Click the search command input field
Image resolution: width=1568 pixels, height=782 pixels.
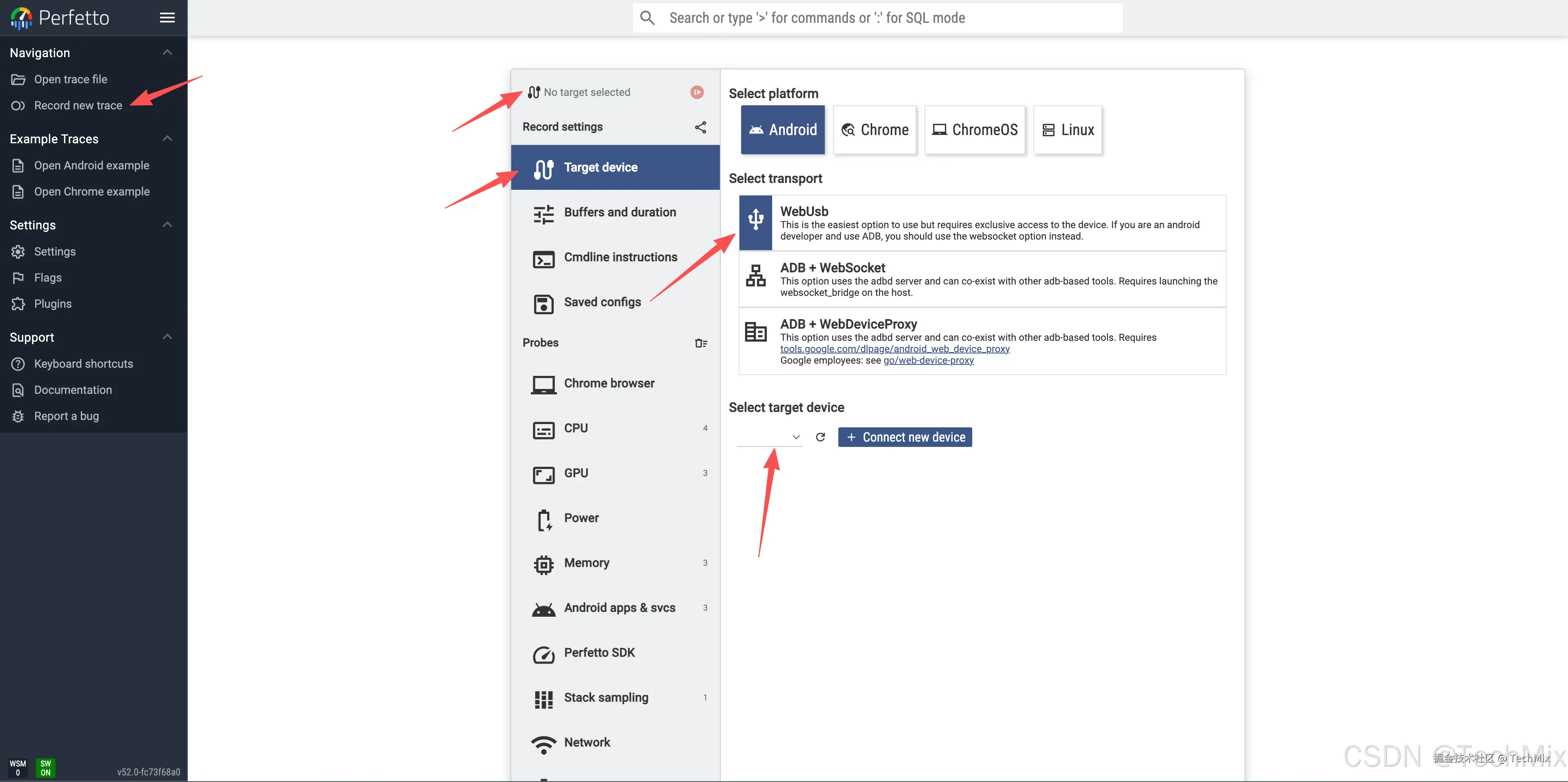point(877,18)
